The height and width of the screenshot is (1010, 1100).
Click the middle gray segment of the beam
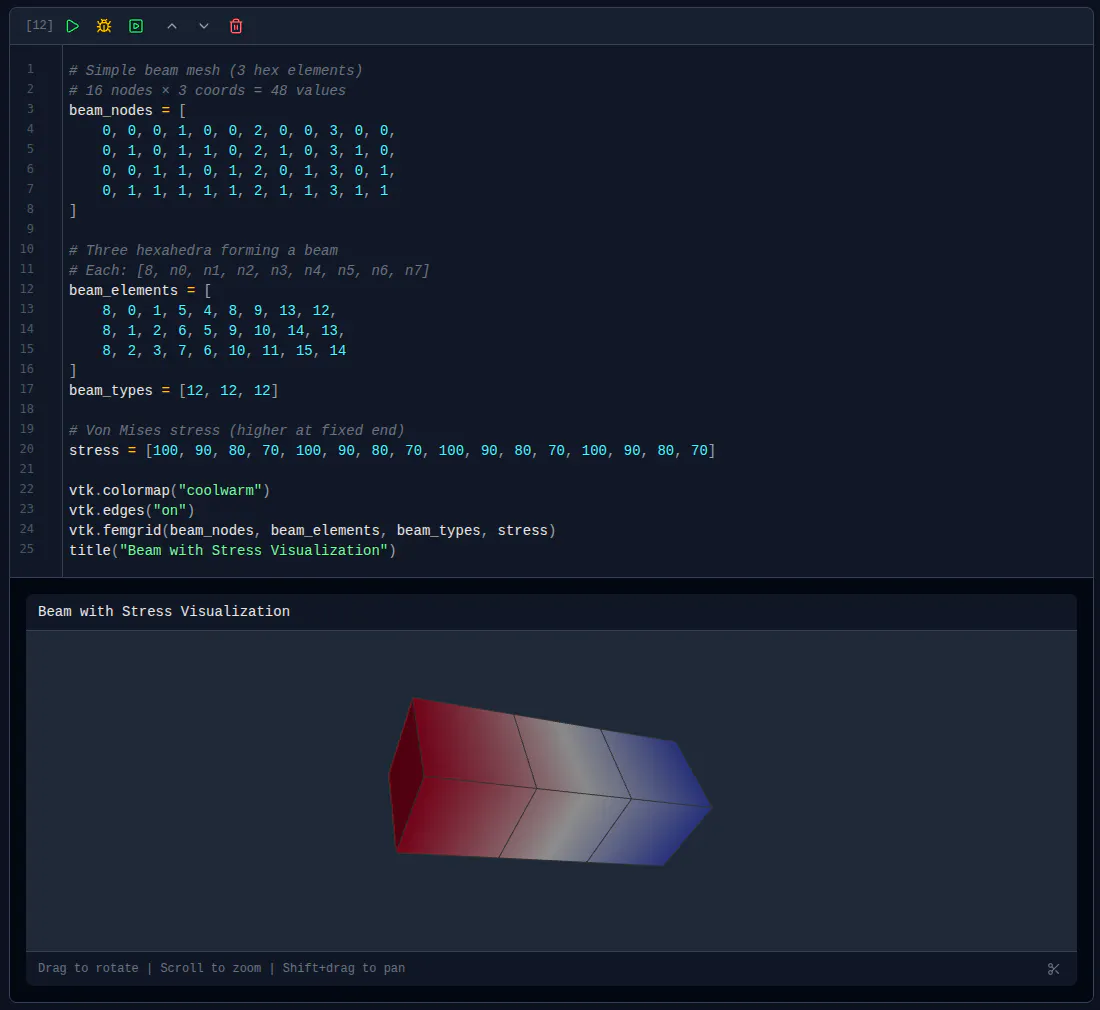pyautogui.click(x=565, y=789)
